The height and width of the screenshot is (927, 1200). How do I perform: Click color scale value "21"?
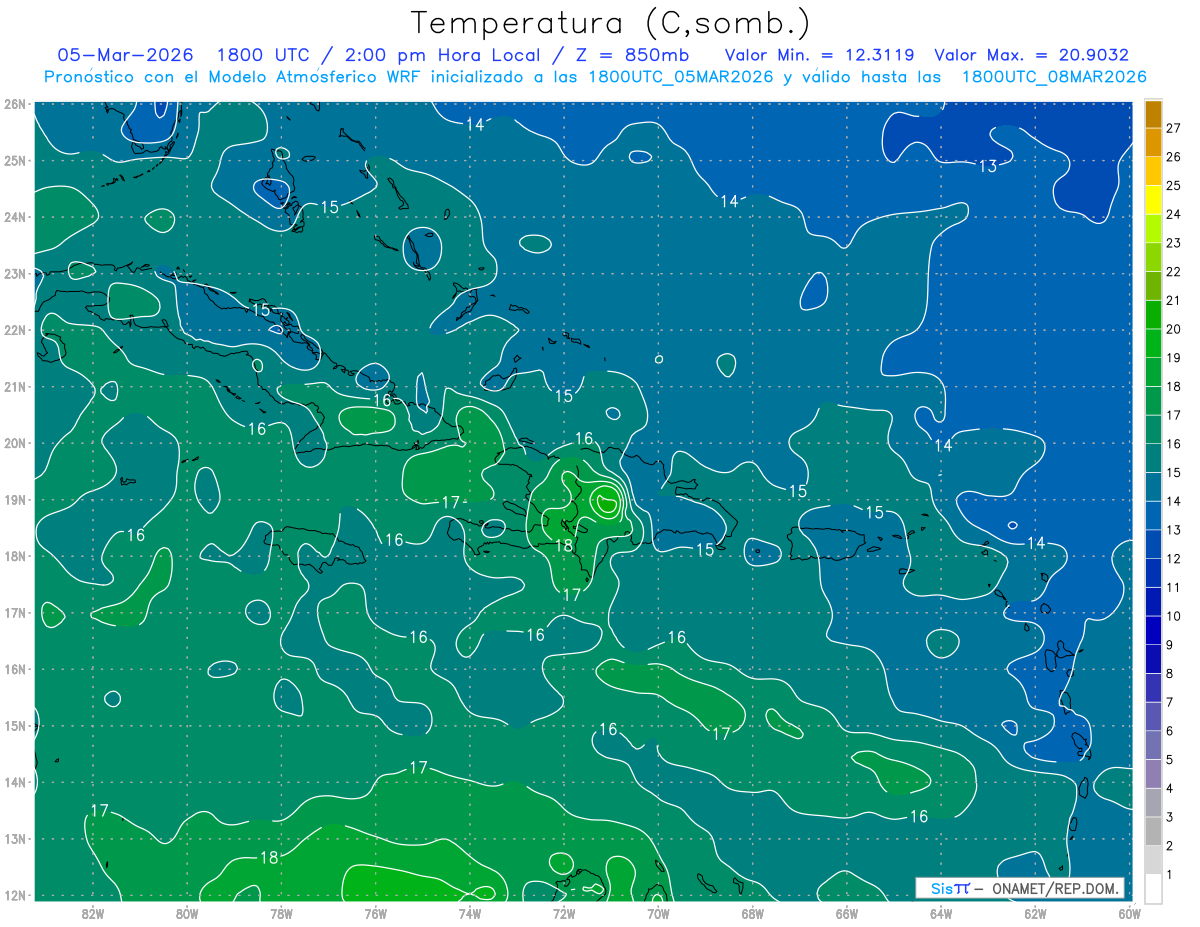click(1174, 300)
